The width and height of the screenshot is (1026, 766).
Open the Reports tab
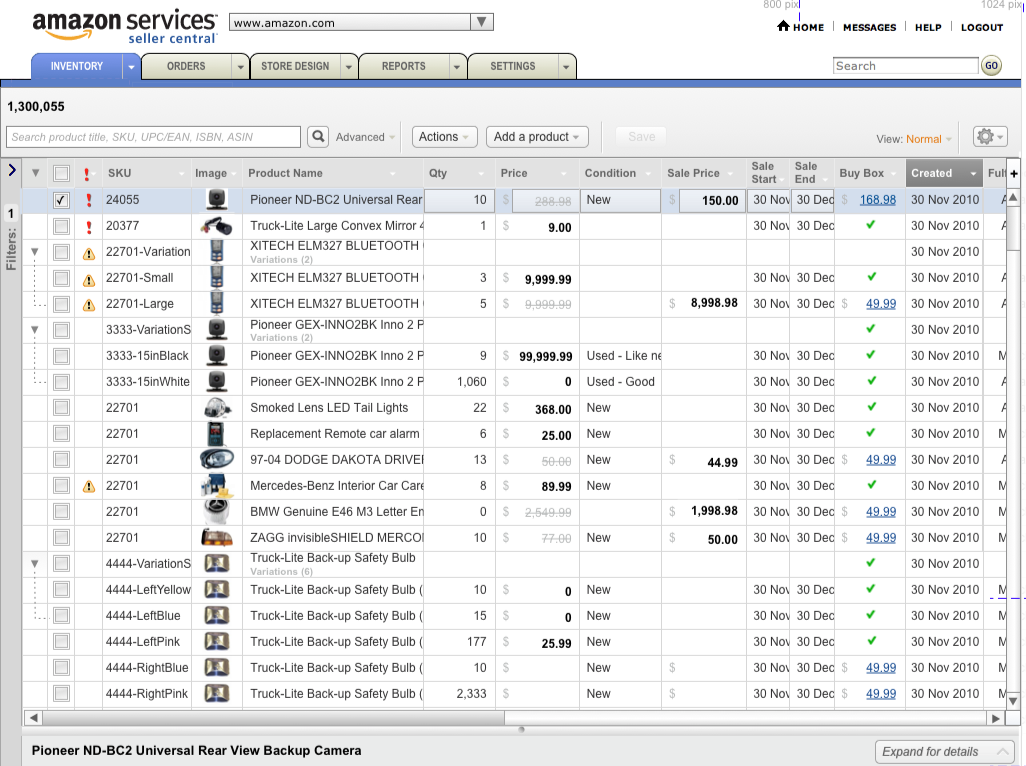coord(404,66)
